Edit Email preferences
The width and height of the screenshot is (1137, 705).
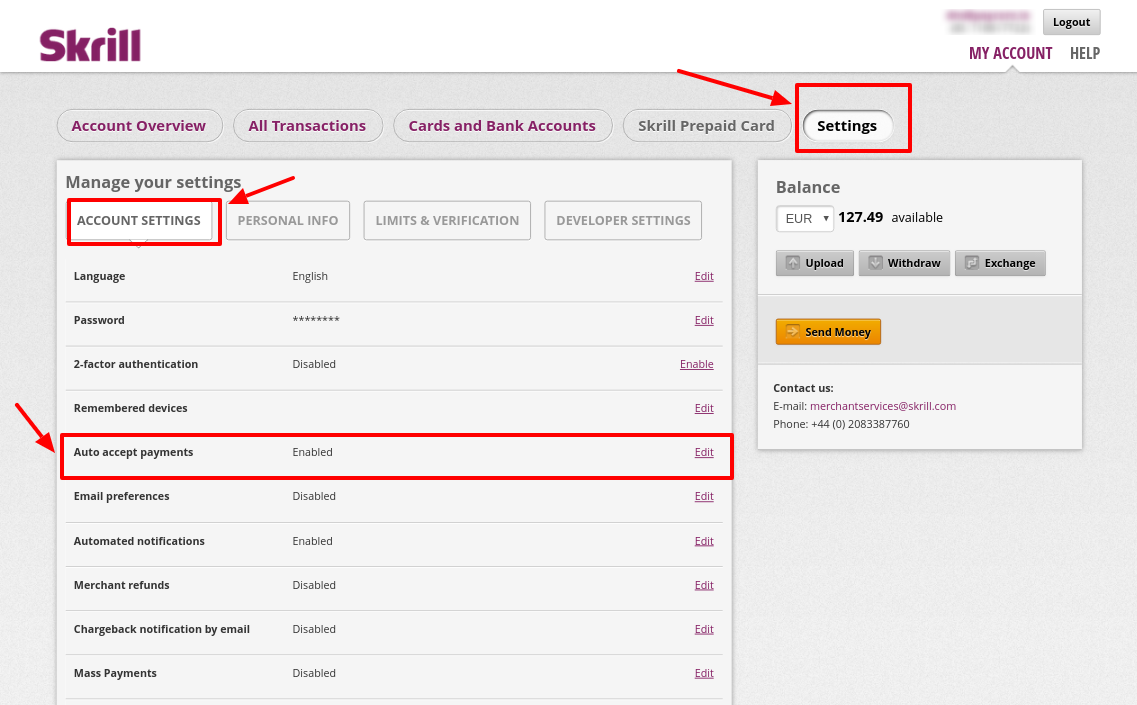[x=704, y=497]
